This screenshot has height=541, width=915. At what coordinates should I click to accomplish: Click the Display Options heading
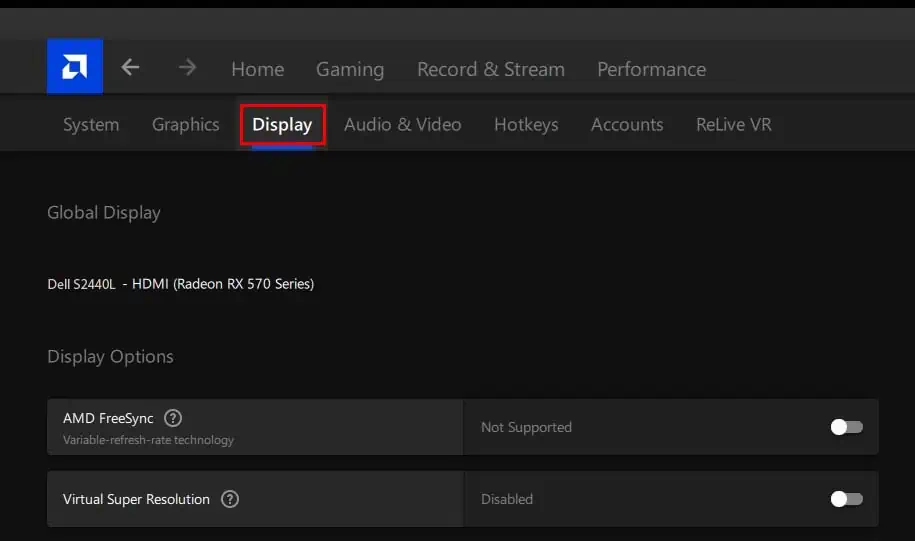pyautogui.click(x=110, y=357)
